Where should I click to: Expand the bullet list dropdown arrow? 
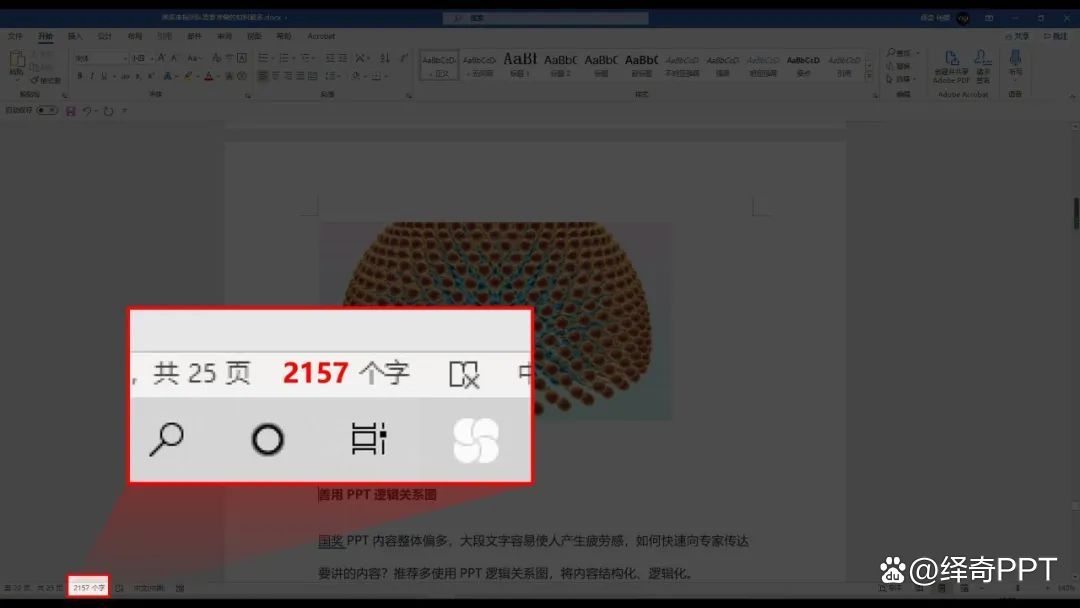click(272, 58)
